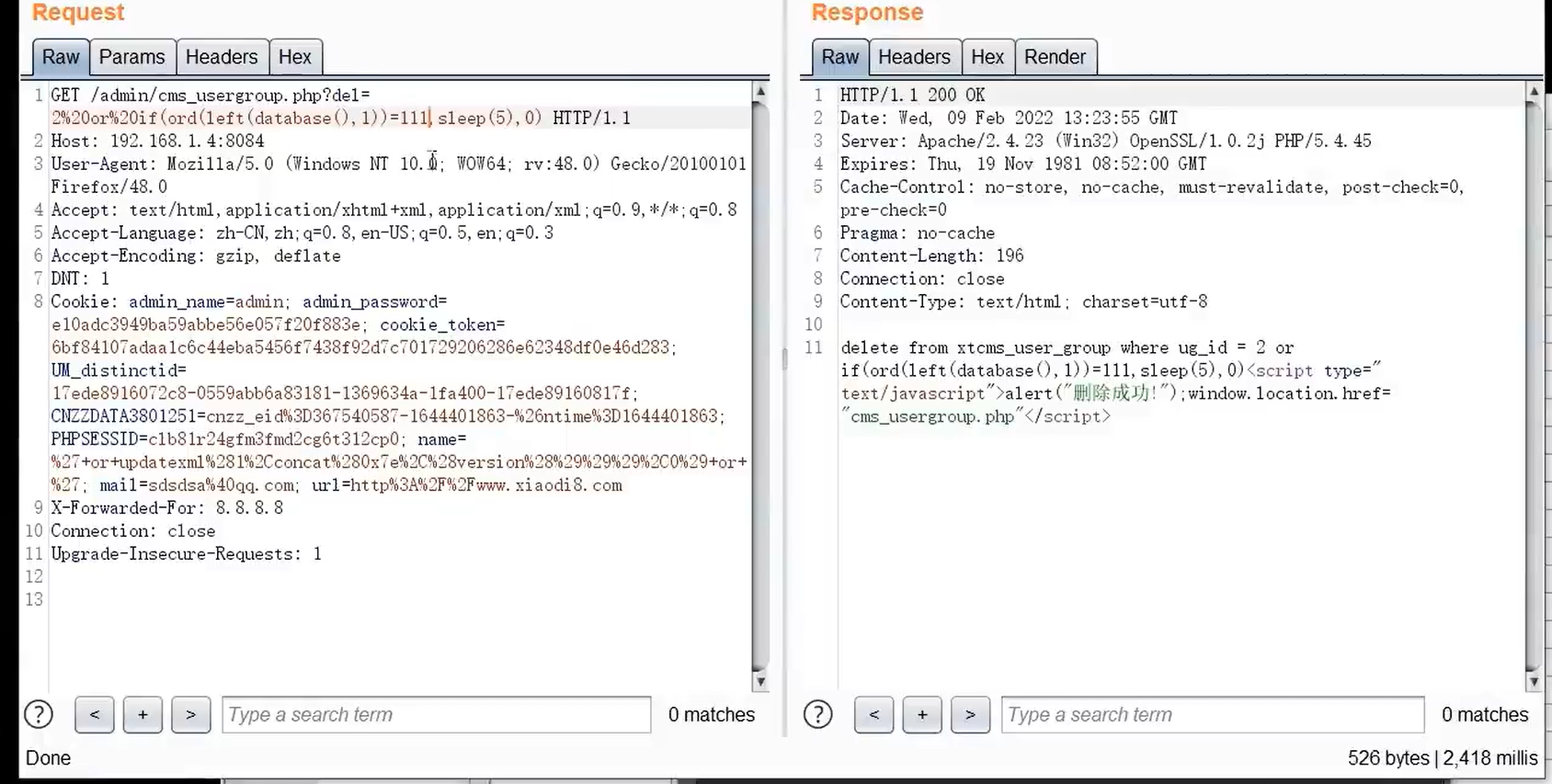The height and width of the screenshot is (784, 1552).
Task: Click the 'Done' status text
Action: click(x=48, y=758)
